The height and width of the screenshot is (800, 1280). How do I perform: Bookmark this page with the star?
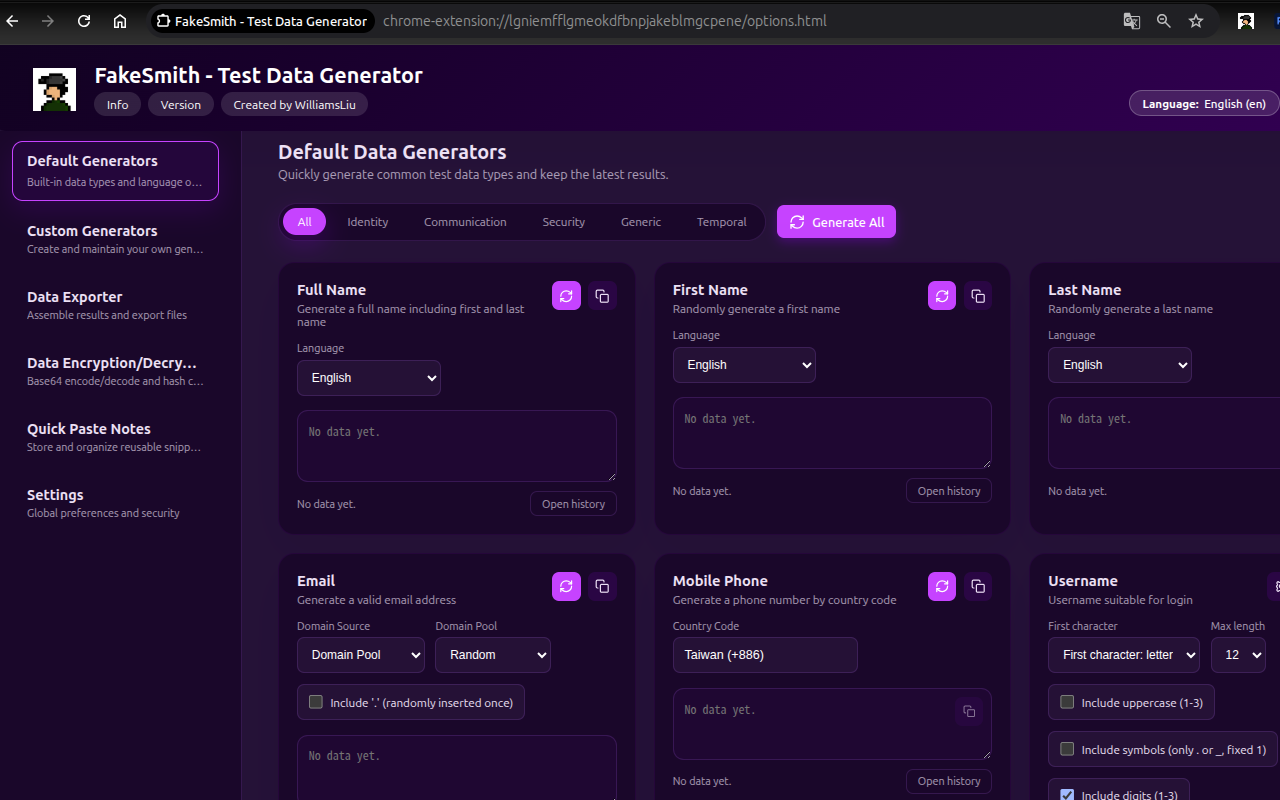(x=1196, y=21)
